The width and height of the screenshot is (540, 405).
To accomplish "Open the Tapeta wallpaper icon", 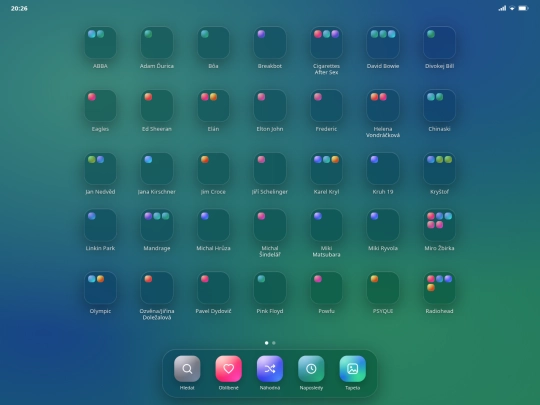I will [x=352, y=369].
